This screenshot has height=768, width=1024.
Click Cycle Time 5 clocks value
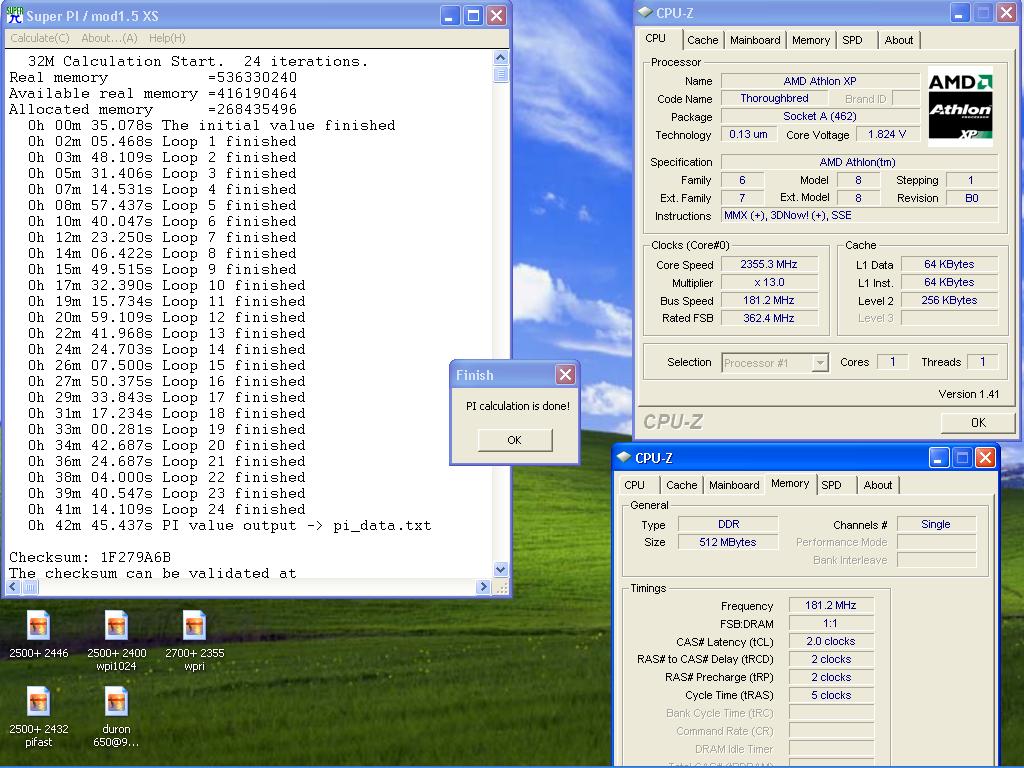[x=831, y=696]
